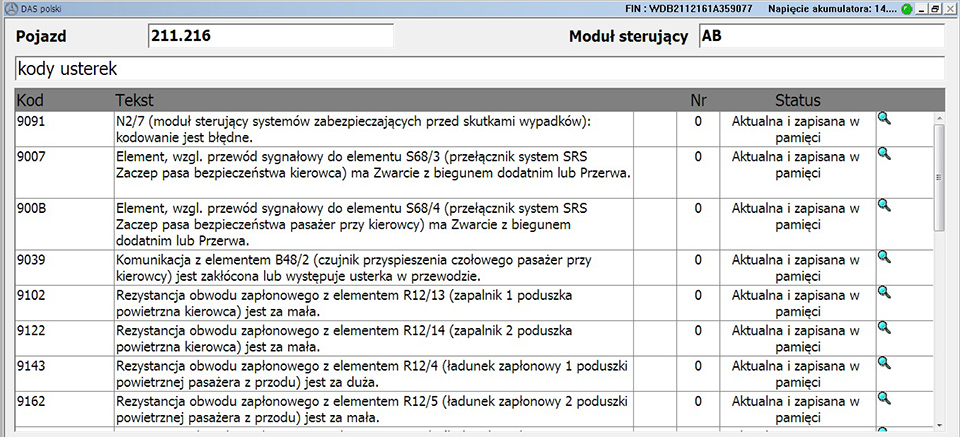Open details magnifier for fault code 9039

pos(884,256)
